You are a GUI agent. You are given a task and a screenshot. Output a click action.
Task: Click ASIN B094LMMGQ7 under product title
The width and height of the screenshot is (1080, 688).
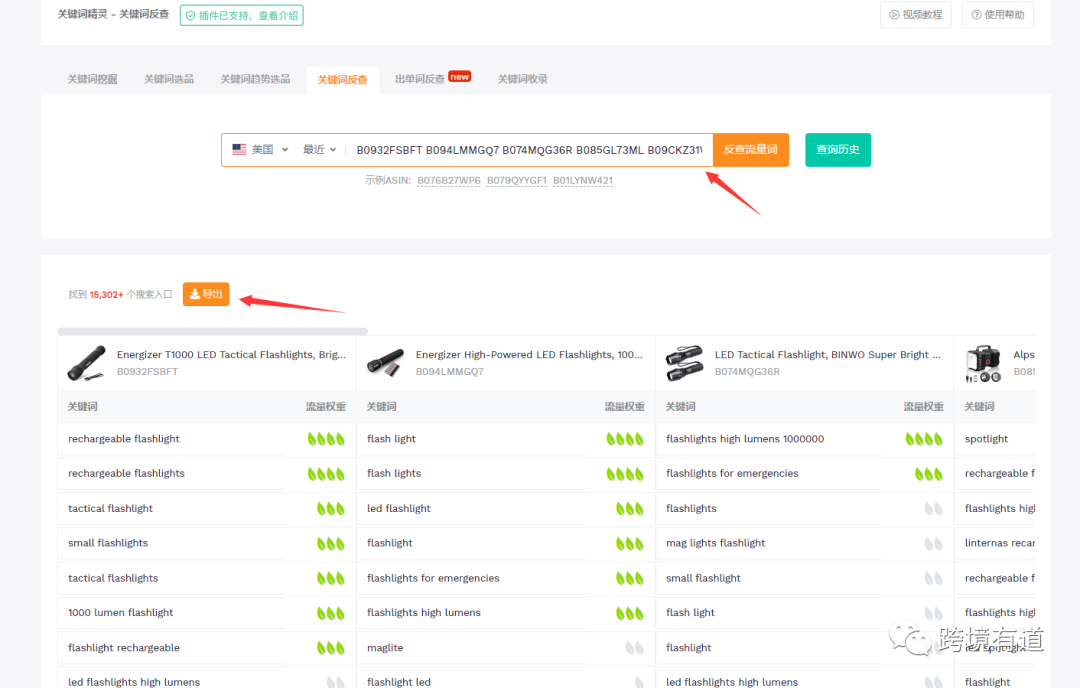(x=450, y=372)
